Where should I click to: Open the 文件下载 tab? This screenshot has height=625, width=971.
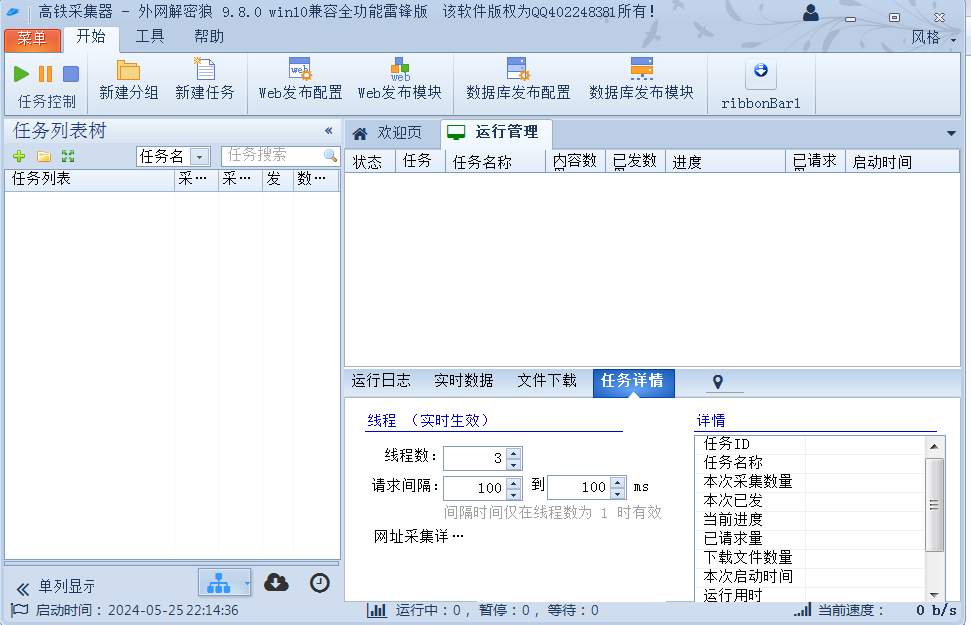547,380
